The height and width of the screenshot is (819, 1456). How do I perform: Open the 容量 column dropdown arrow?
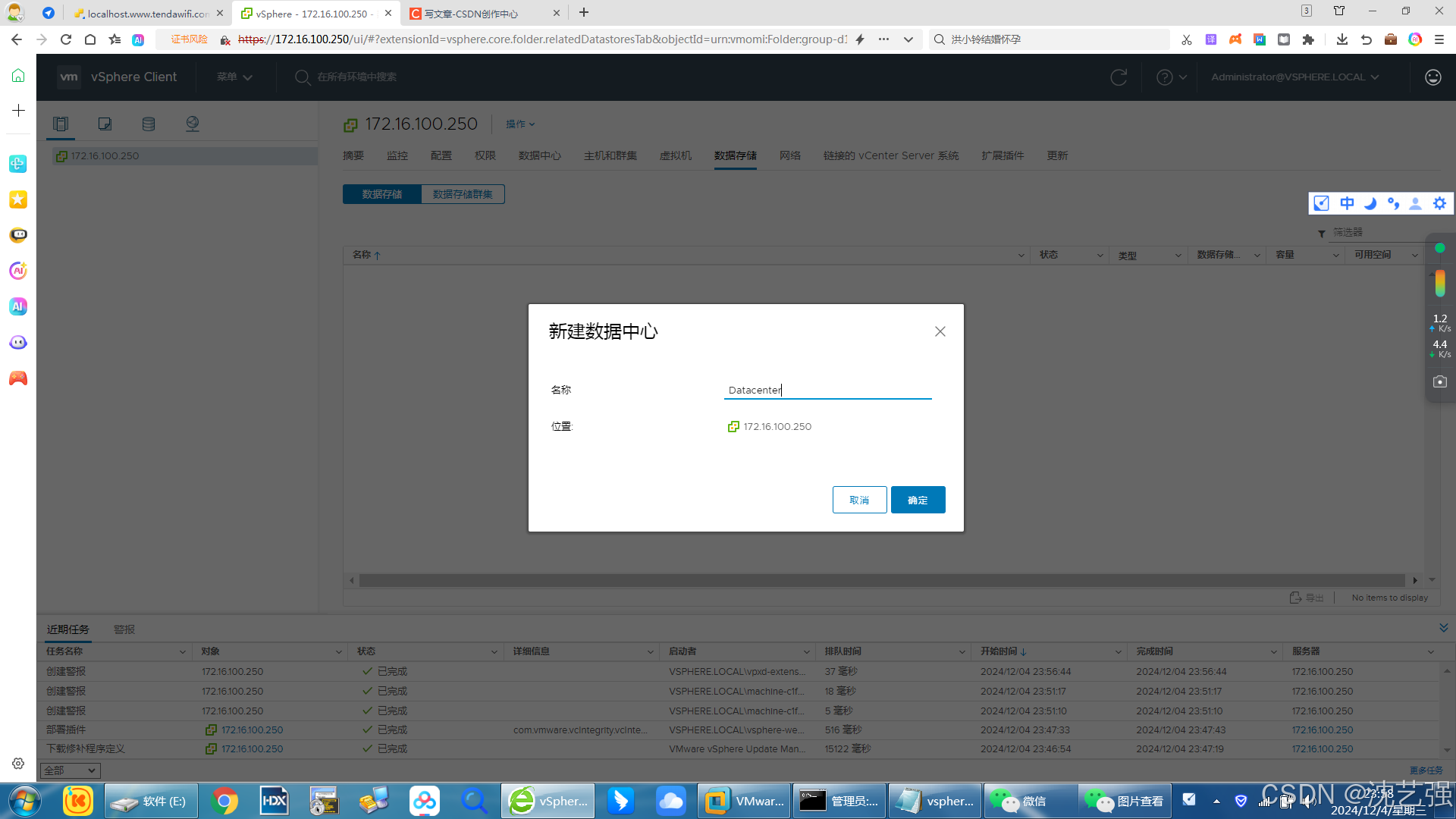[x=1335, y=256]
